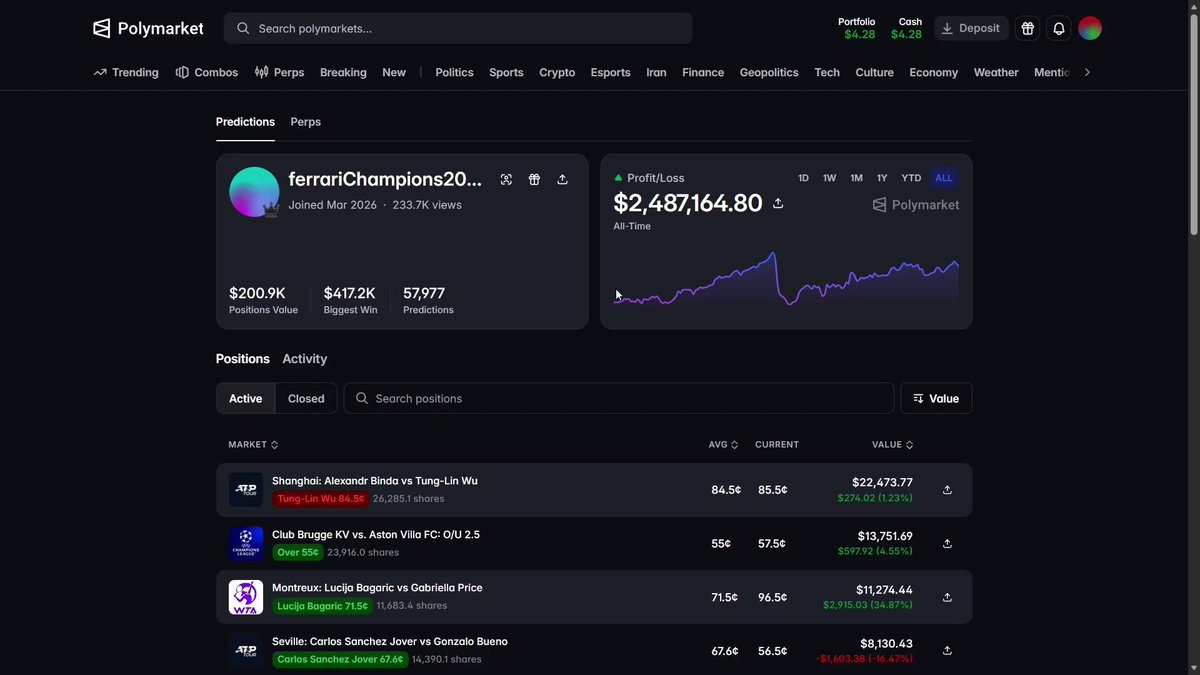Open the notifications bell
The height and width of the screenshot is (675, 1200).
click(1059, 28)
